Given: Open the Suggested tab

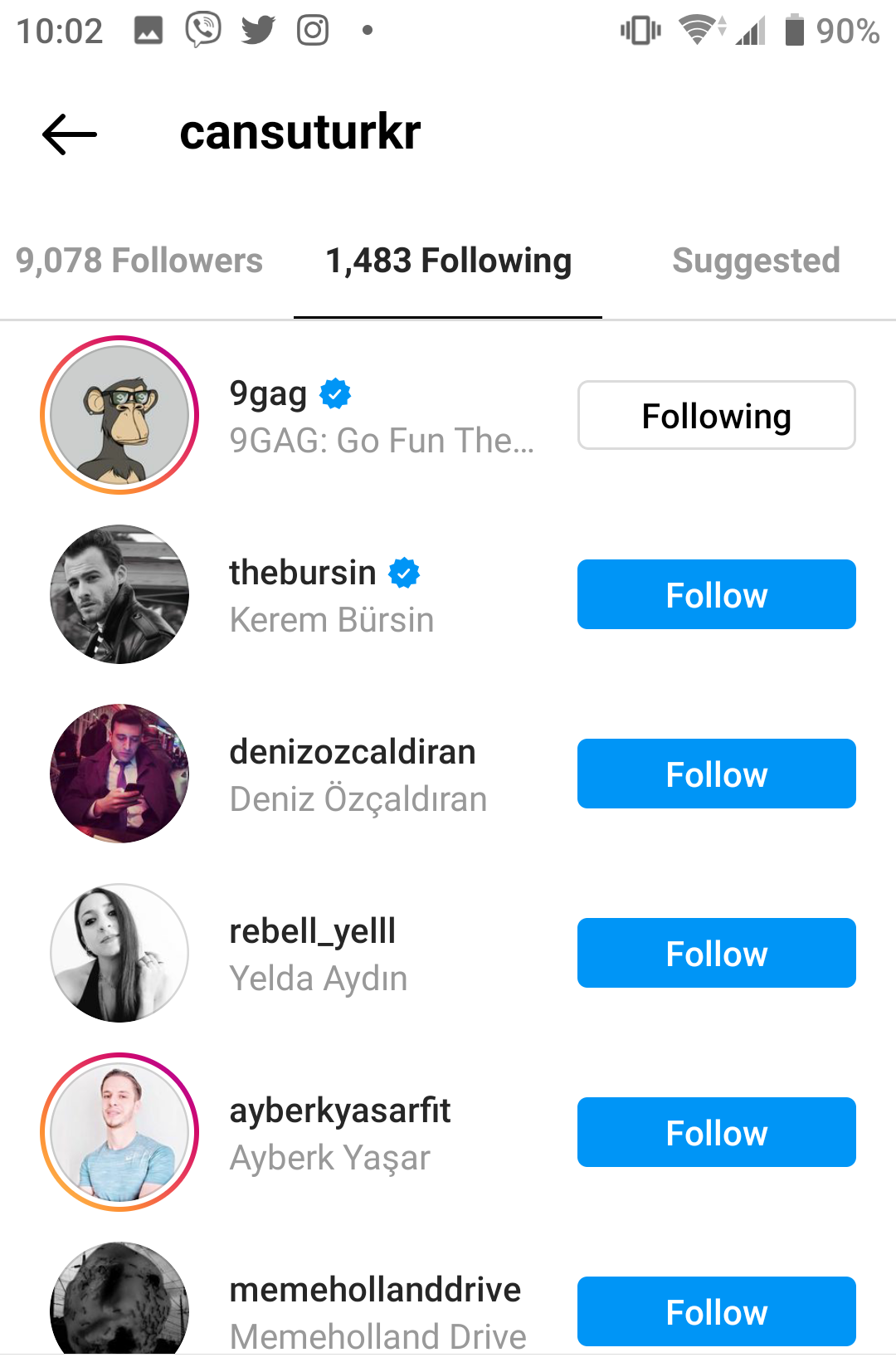Looking at the screenshot, I should [x=756, y=261].
